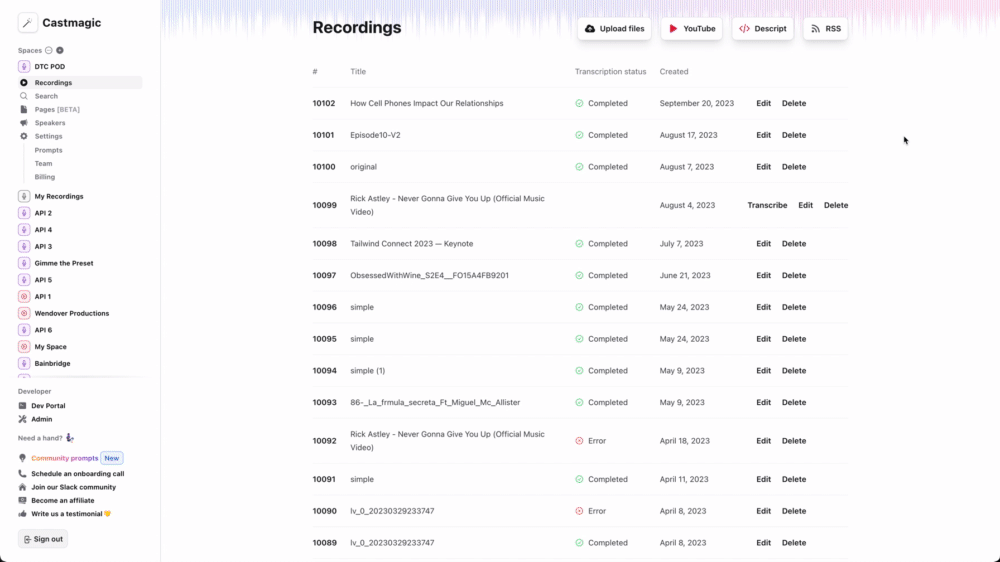Image resolution: width=1000 pixels, height=562 pixels.
Task: Open the Recordings menu item
Action: pos(53,83)
